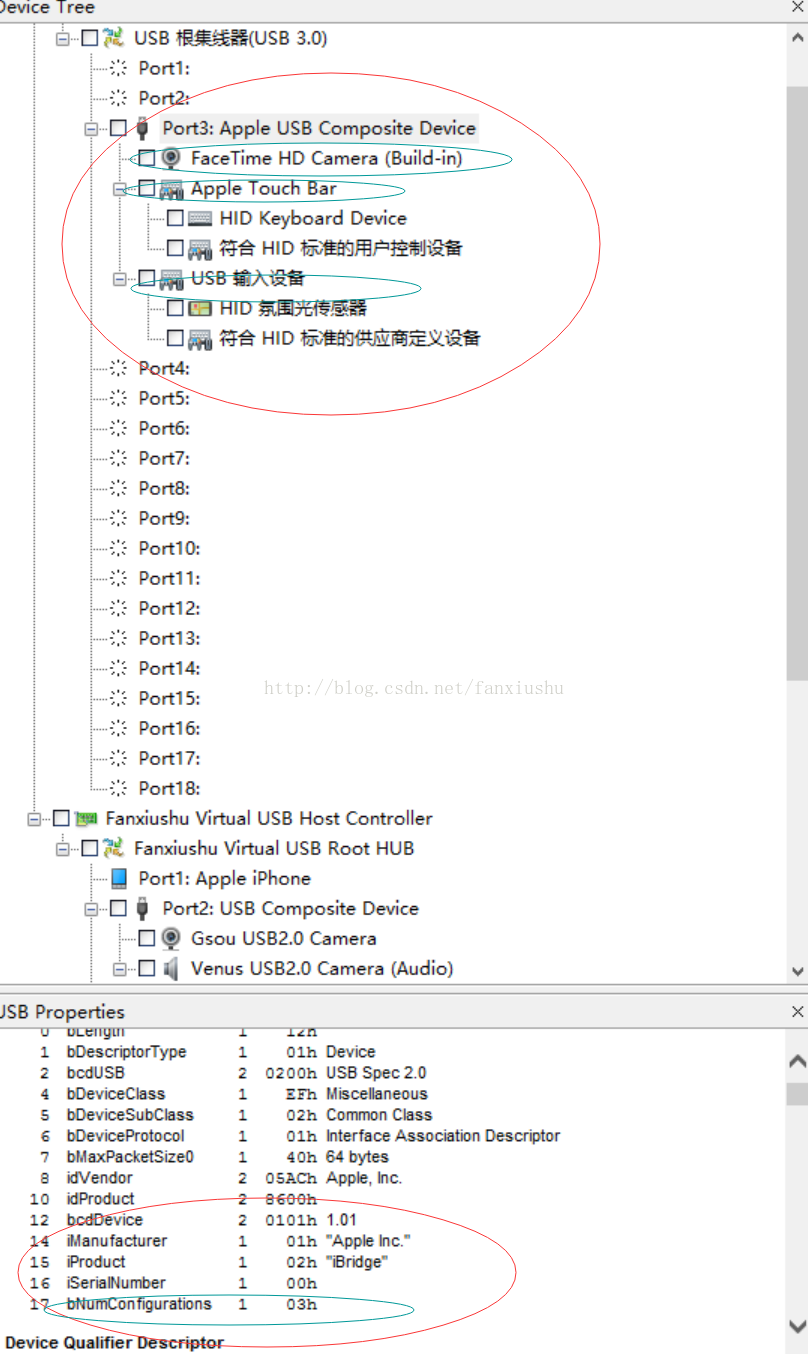Click the Fanxiushu Virtual USB Root HUB icon
Image resolution: width=808 pixels, height=1354 pixels.
pos(113,848)
